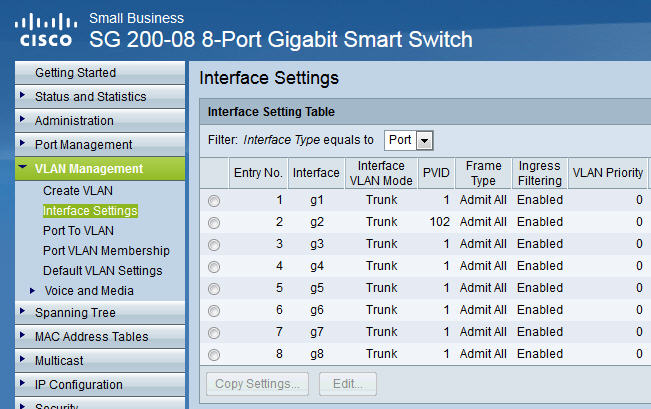
Task: Expand the Spanning Tree arrow
Action: click(x=22, y=311)
